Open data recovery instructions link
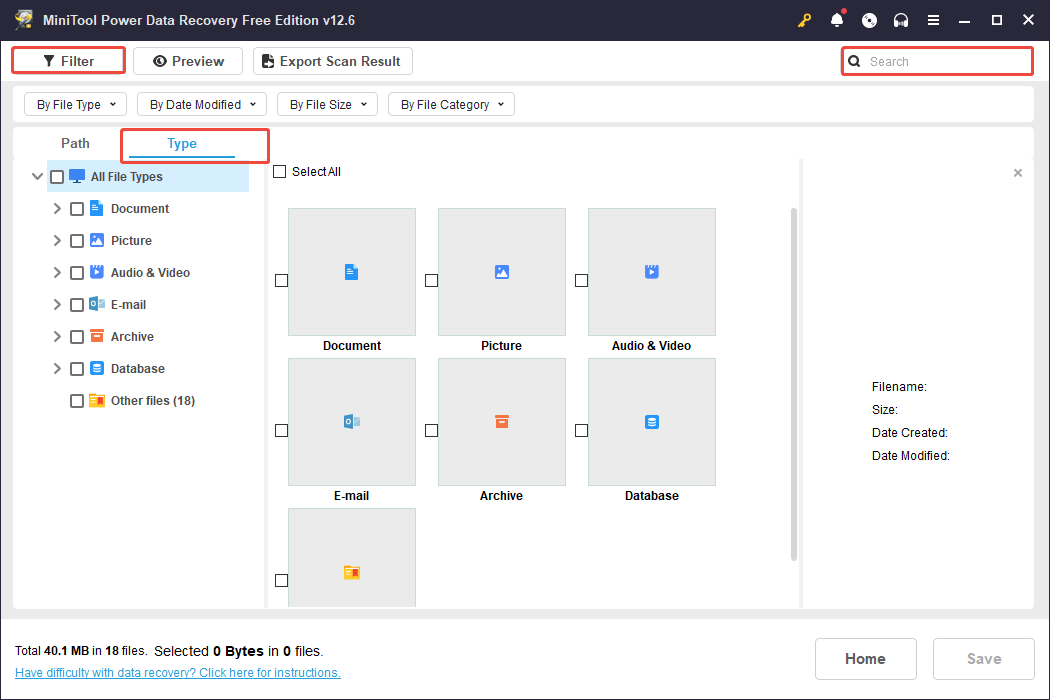1050x700 pixels. click(177, 672)
